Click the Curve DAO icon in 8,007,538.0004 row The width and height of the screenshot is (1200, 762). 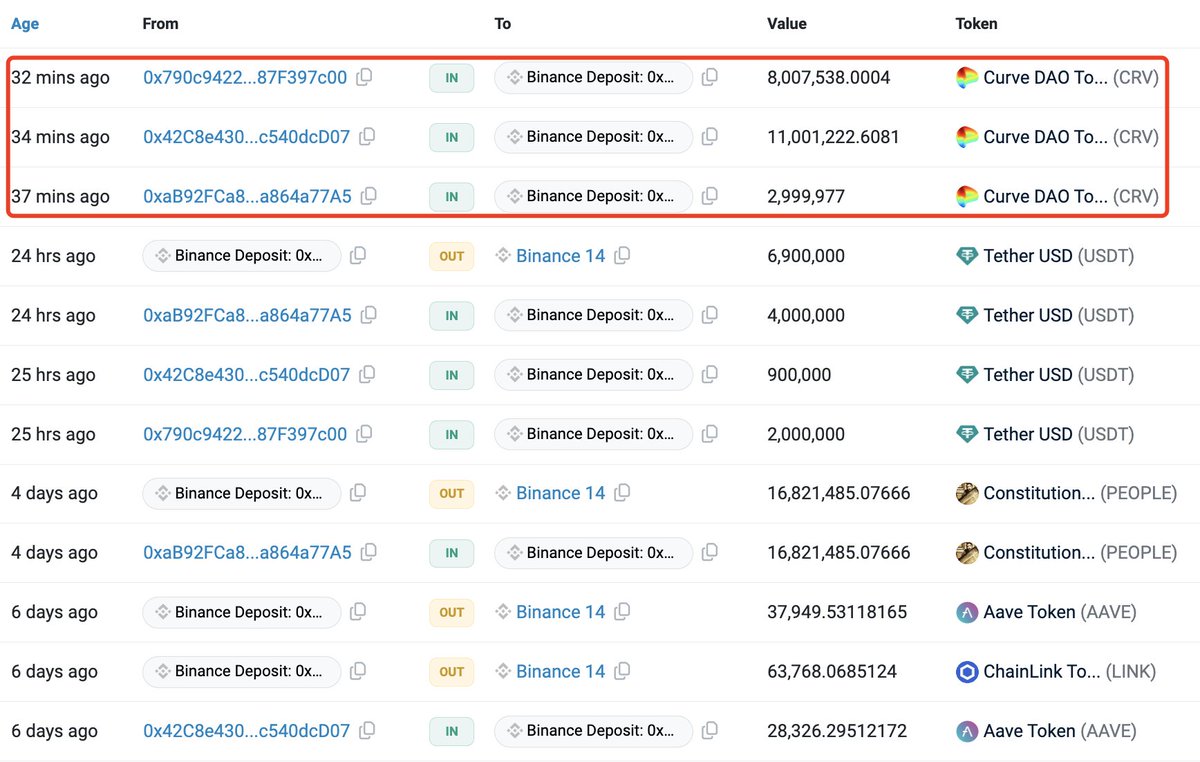pos(967,78)
